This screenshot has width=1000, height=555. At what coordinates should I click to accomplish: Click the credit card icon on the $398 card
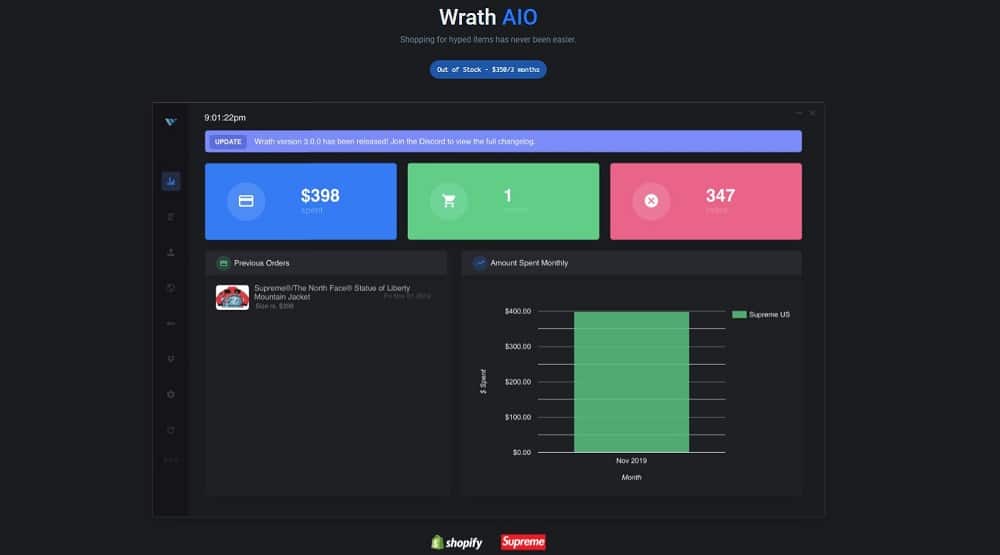pyautogui.click(x=246, y=201)
